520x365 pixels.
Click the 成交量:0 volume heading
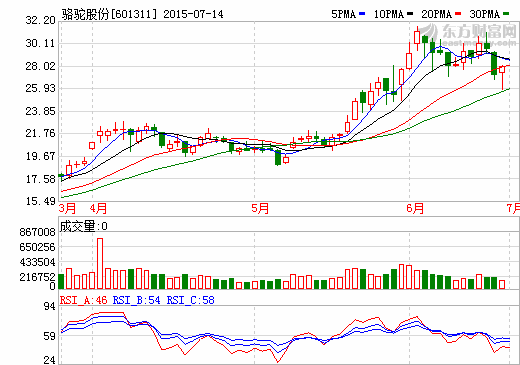83,226
